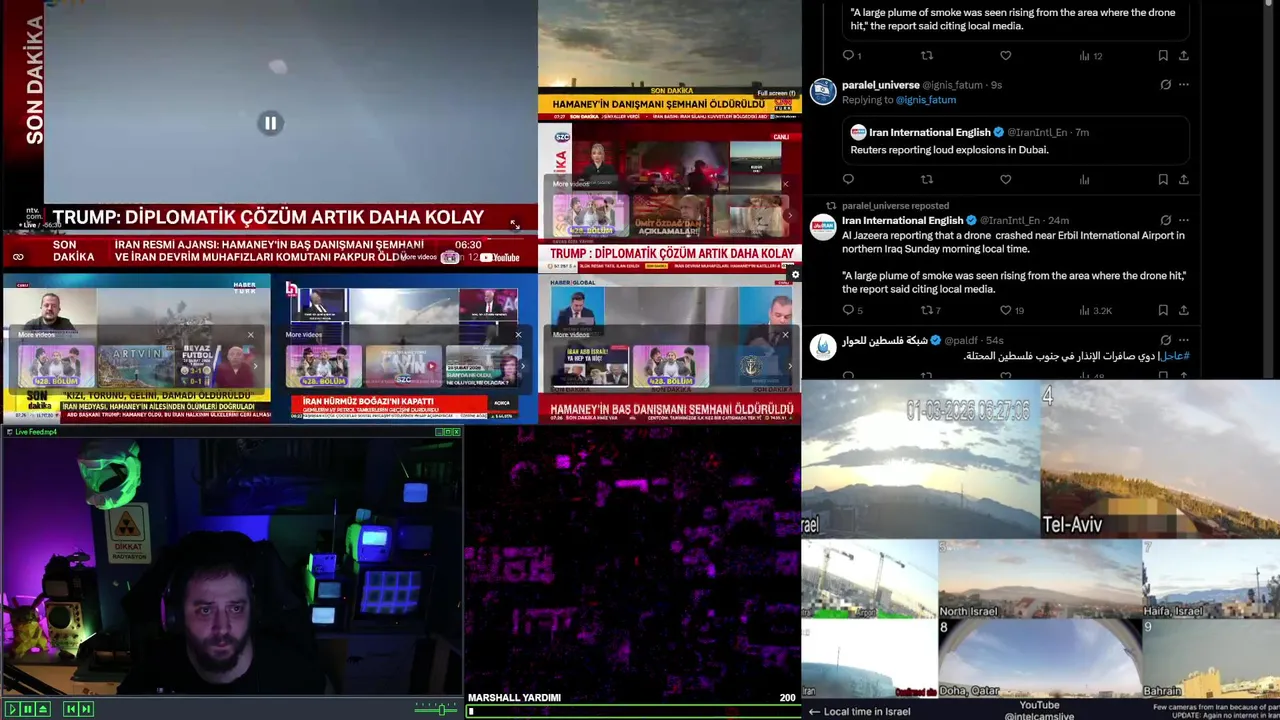This screenshot has height=720, width=1280.
Task: Click More videos label on NTV player
Action: click(419, 257)
